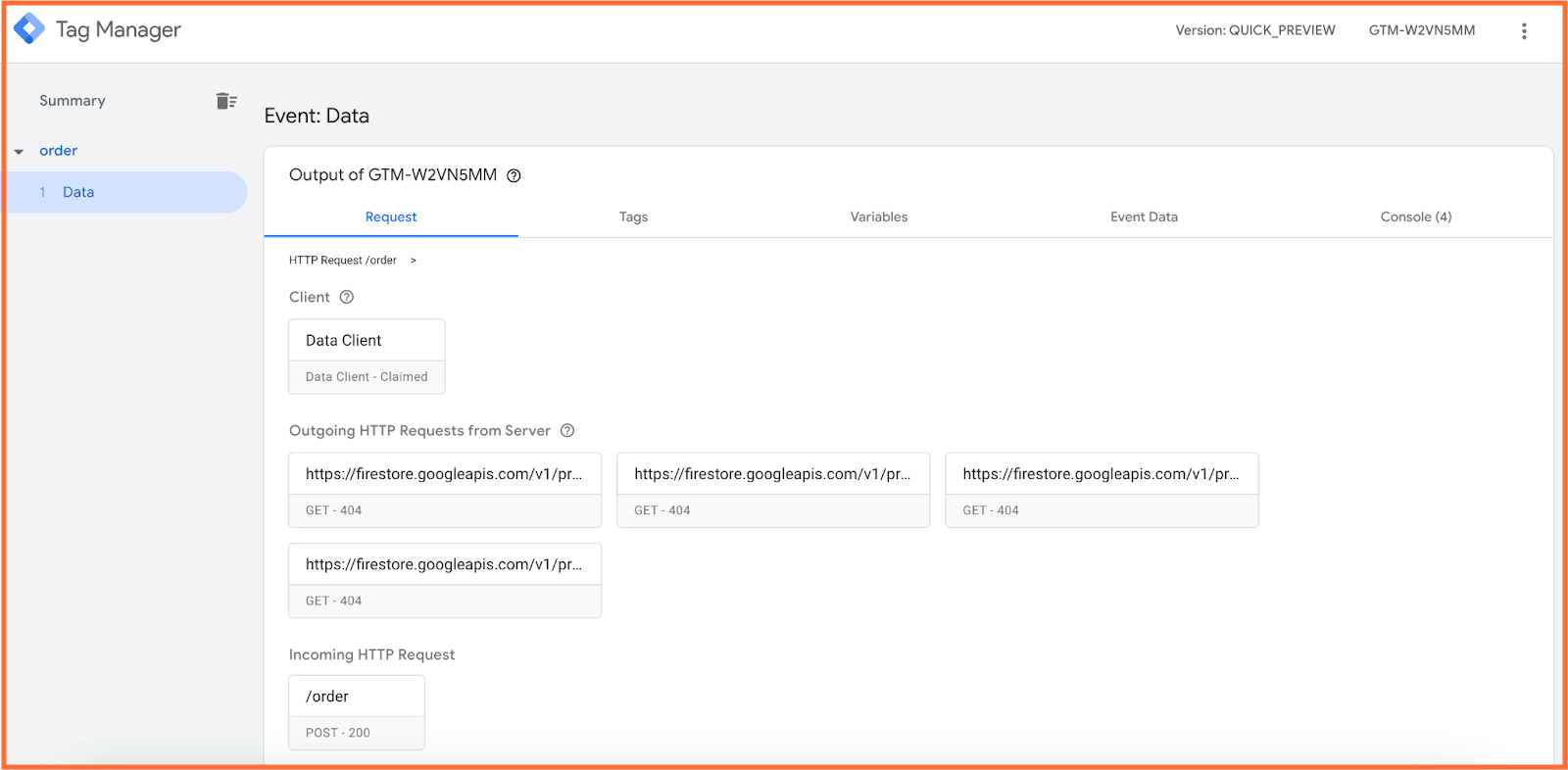Viewport: 1568px width, 770px height.
Task: Click the Tag Manager logo icon
Action: (x=28, y=29)
